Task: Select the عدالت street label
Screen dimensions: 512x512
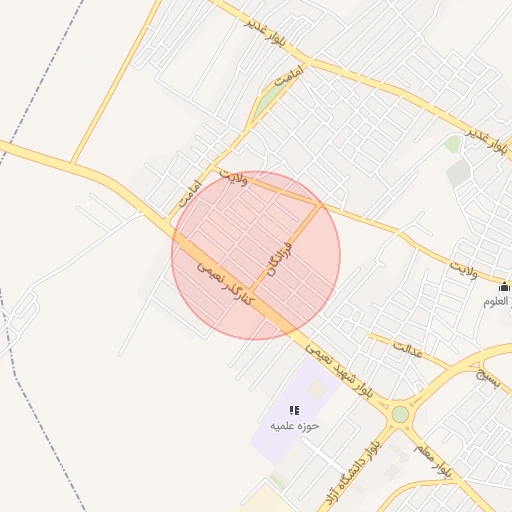Action: pyautogui.click(x=407, y=349)
